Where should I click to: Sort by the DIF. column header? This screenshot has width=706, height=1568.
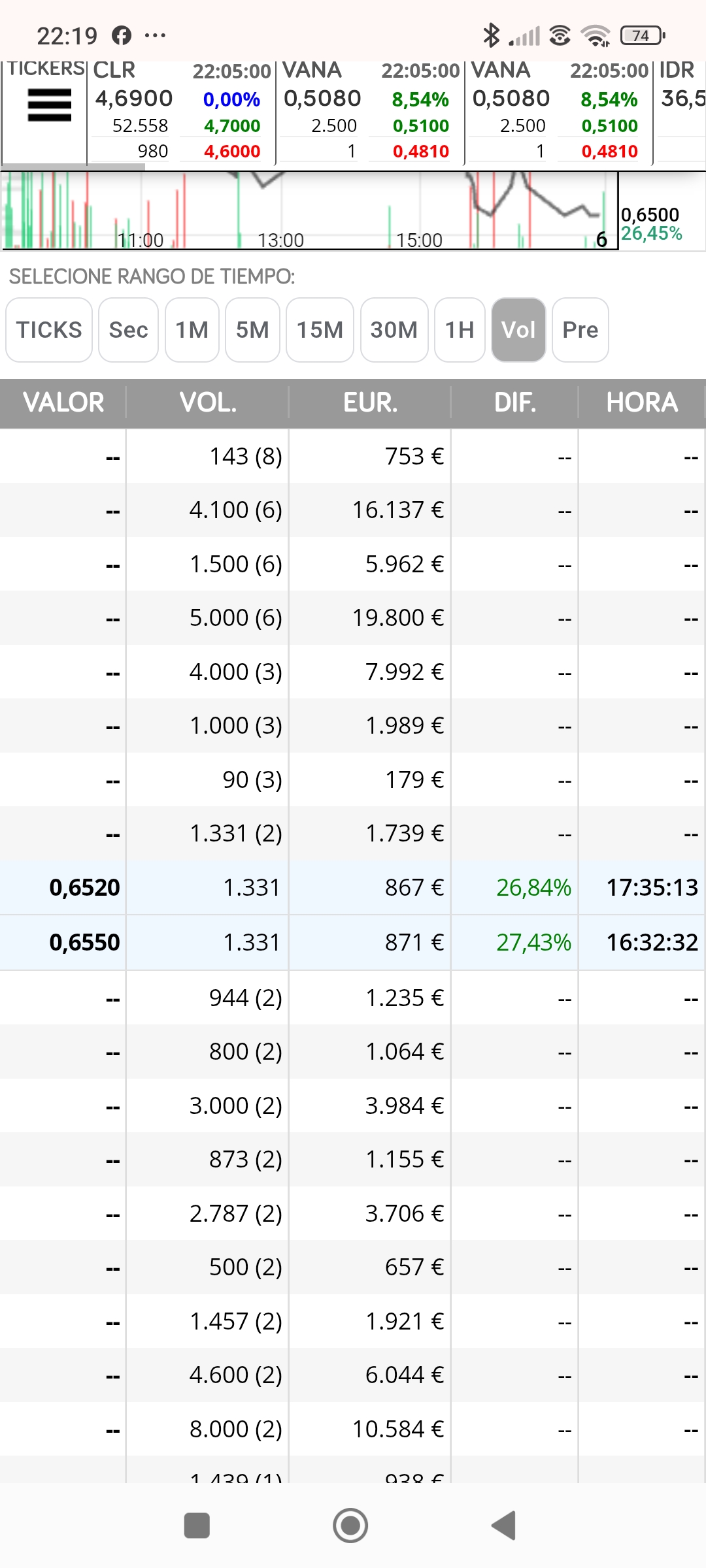515,402
